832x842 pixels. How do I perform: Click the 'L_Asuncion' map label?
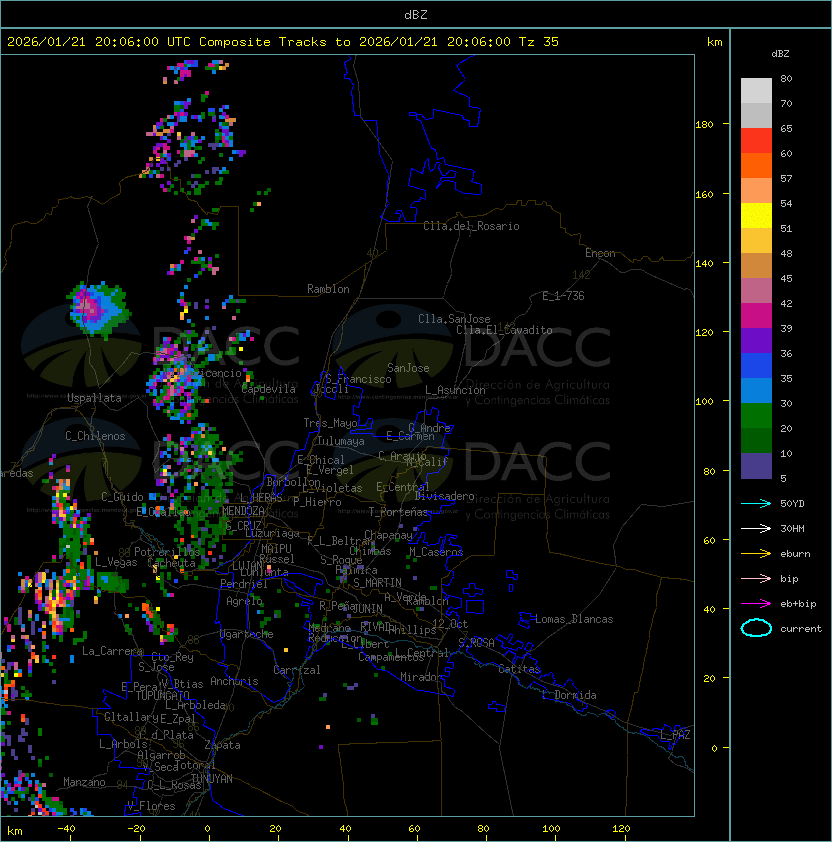(455, 390)
